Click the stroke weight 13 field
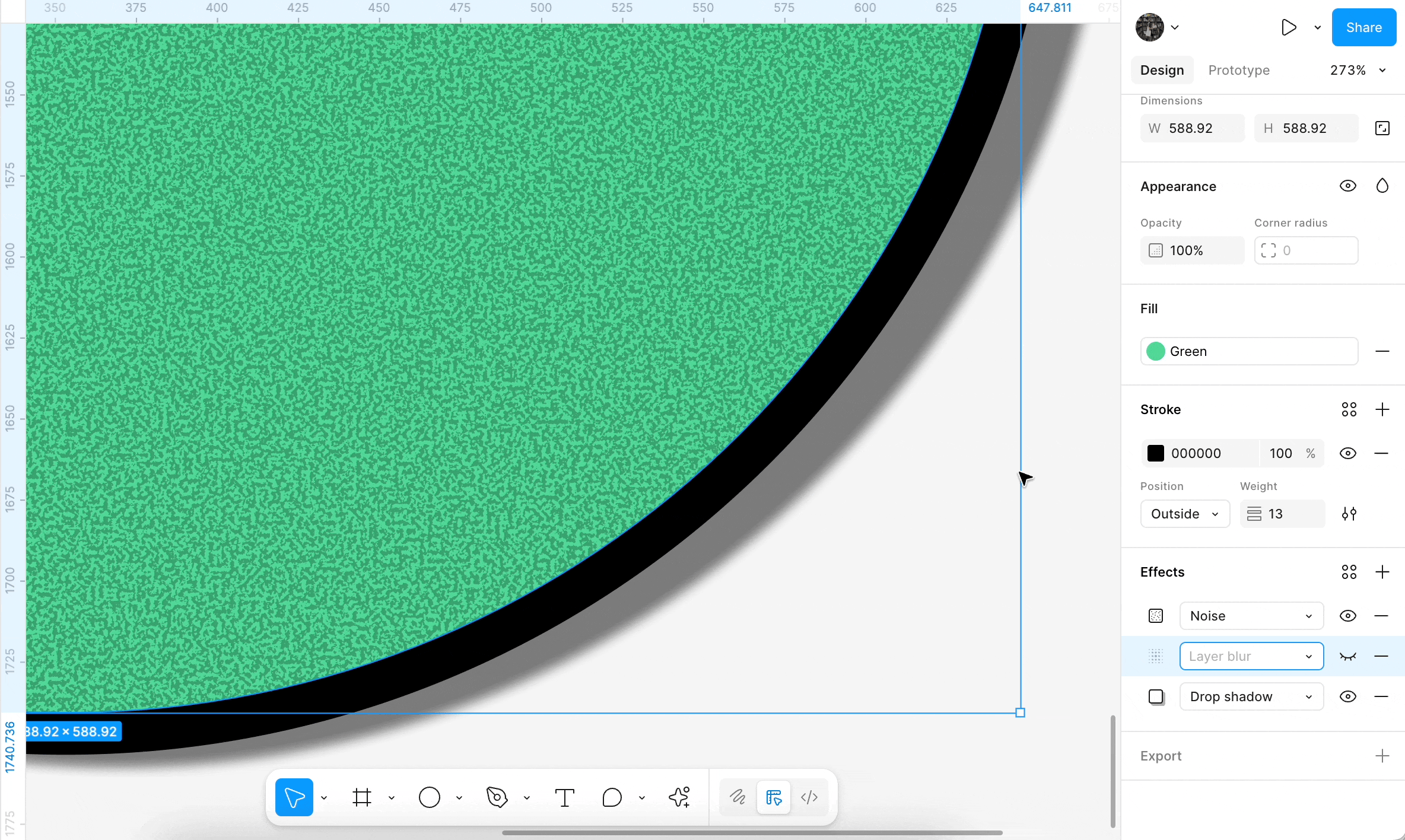Screen dimensions: 1405x840 click(1282, 514)
